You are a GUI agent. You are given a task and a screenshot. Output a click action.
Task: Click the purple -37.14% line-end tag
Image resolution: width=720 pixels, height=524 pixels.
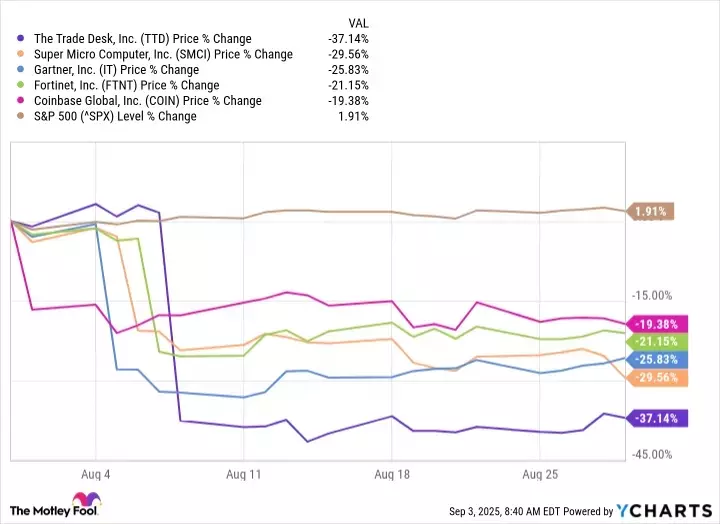(x=658, y=418)
